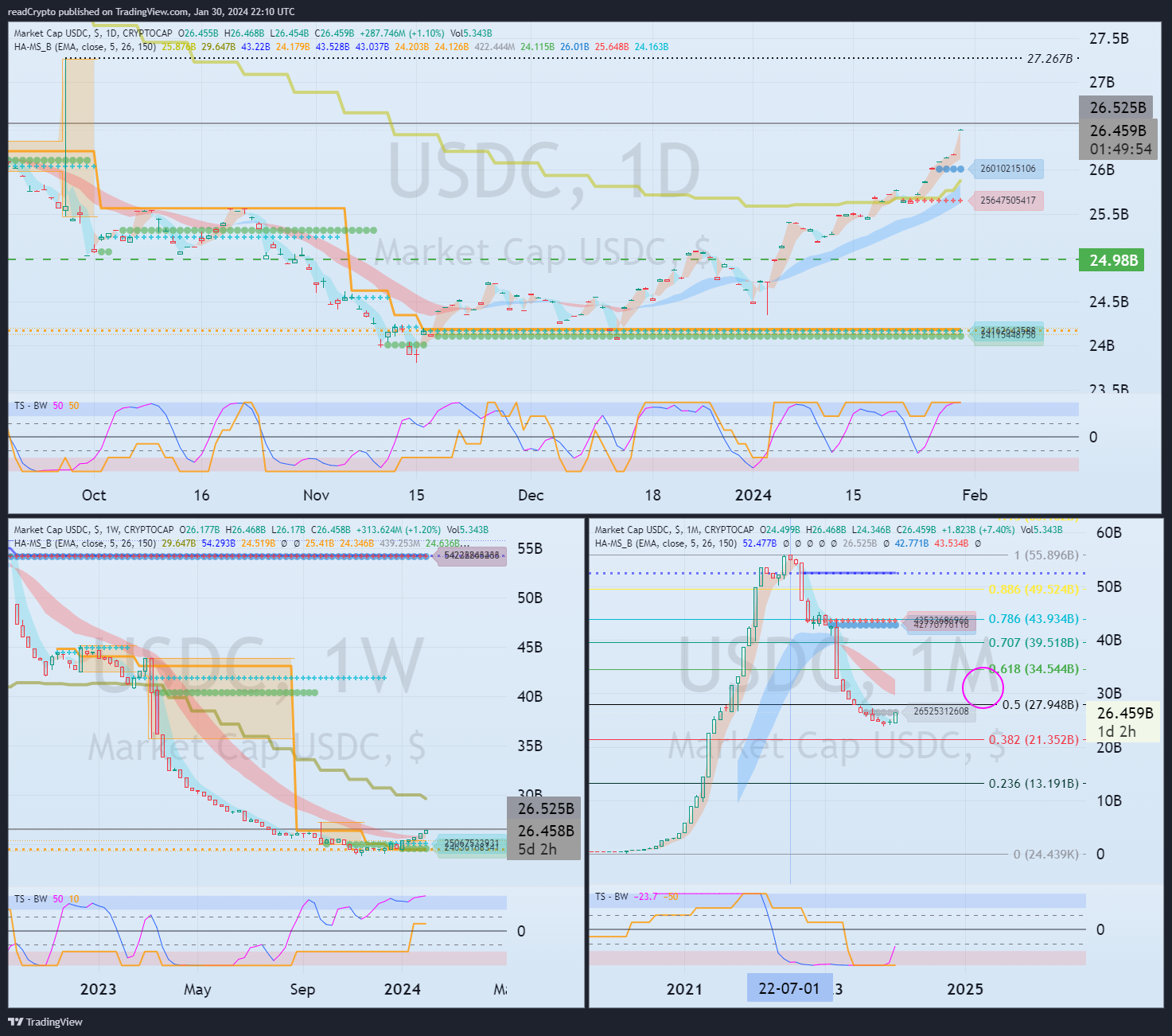Click '2025' on the 1M time axis
Image resolution: width=1172 pixels, height=1036 pixels.
point(964,989)
